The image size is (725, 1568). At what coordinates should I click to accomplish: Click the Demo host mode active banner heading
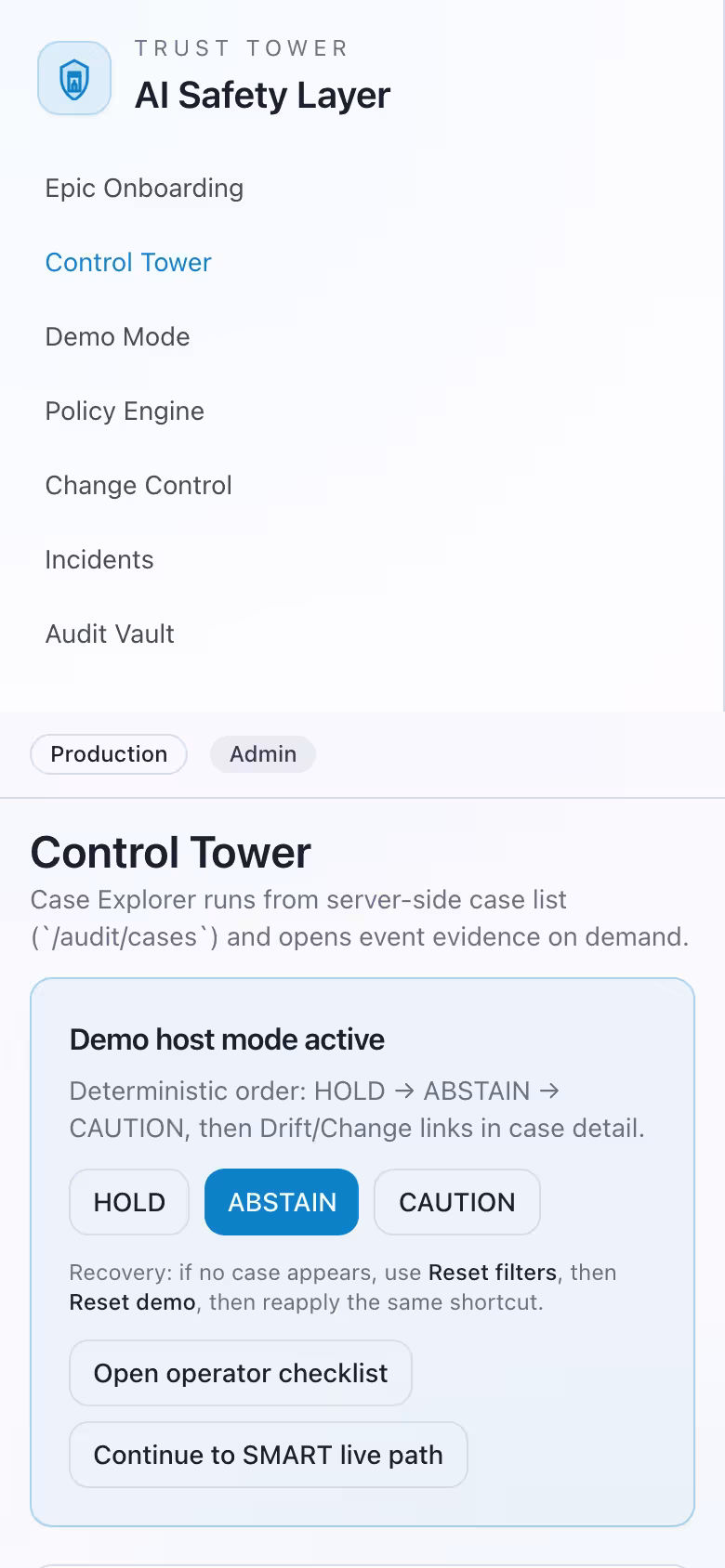(x=226, y=1039)
